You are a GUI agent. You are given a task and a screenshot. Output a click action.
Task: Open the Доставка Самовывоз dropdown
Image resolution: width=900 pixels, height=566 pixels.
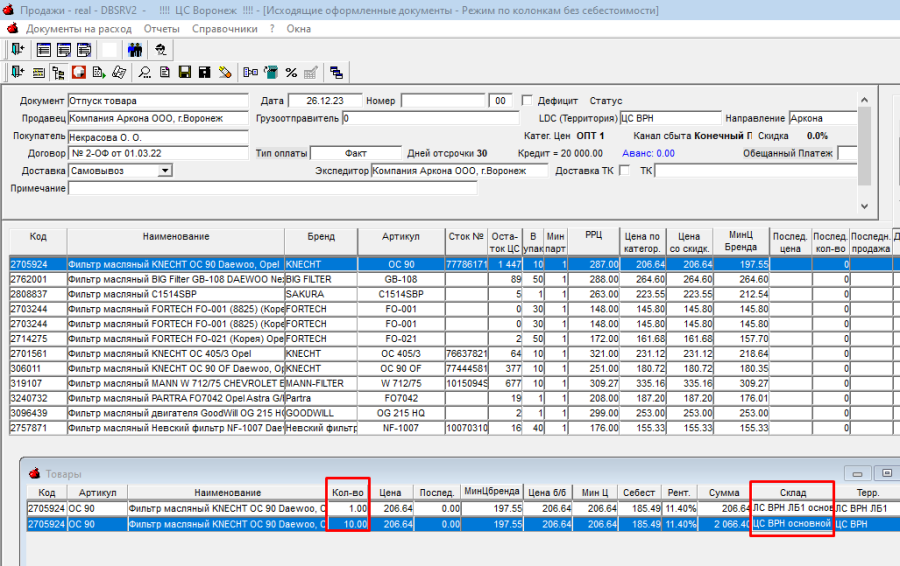[165, 170]
